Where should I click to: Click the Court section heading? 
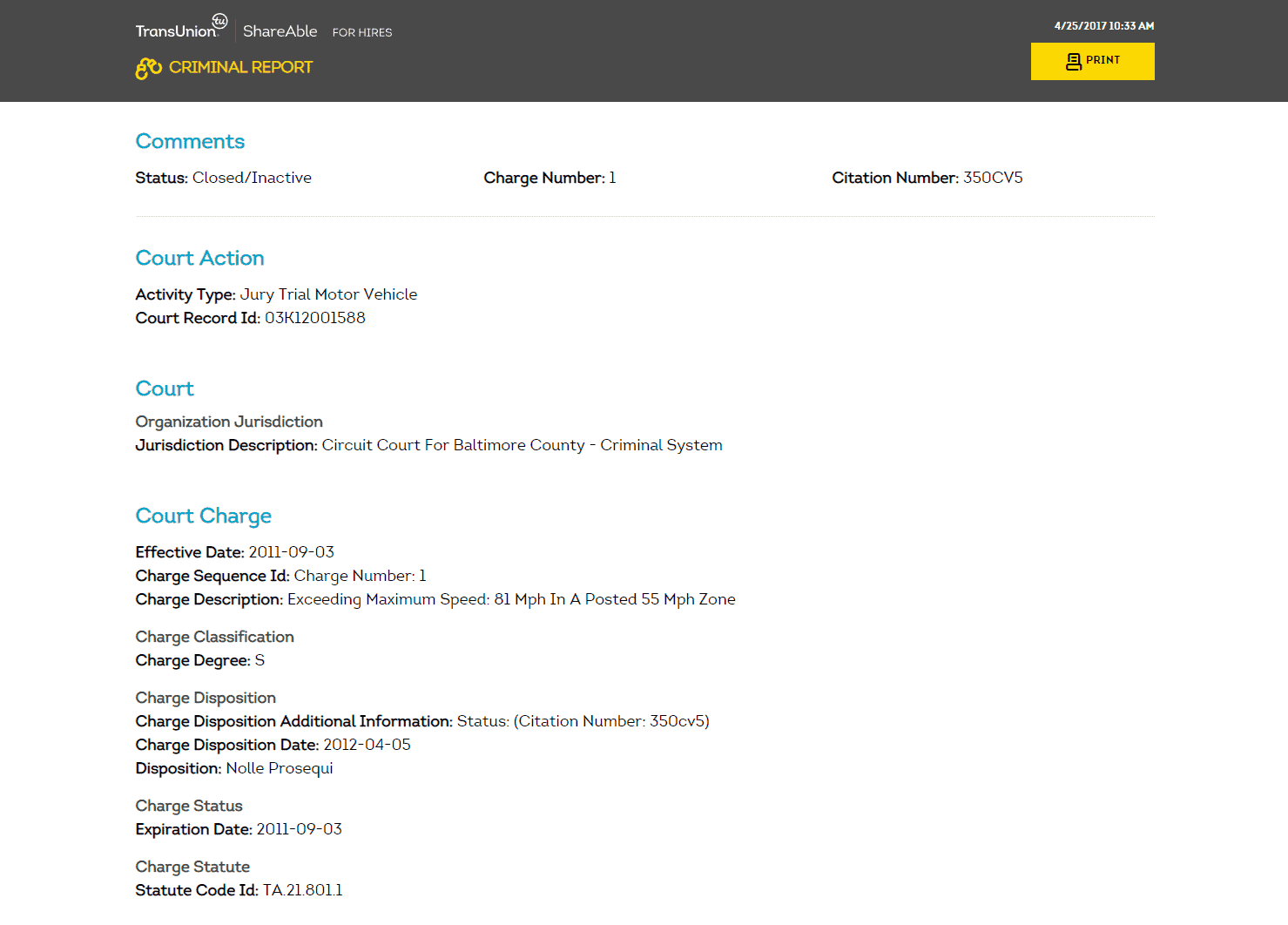(x=165, y=388)
